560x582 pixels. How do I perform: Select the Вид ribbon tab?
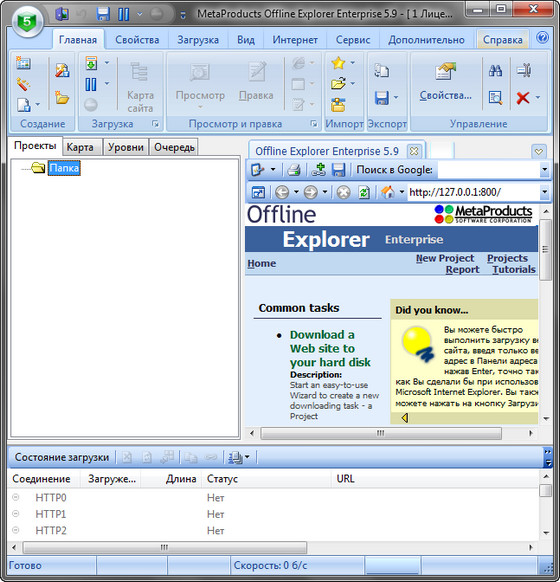(246, 40)
